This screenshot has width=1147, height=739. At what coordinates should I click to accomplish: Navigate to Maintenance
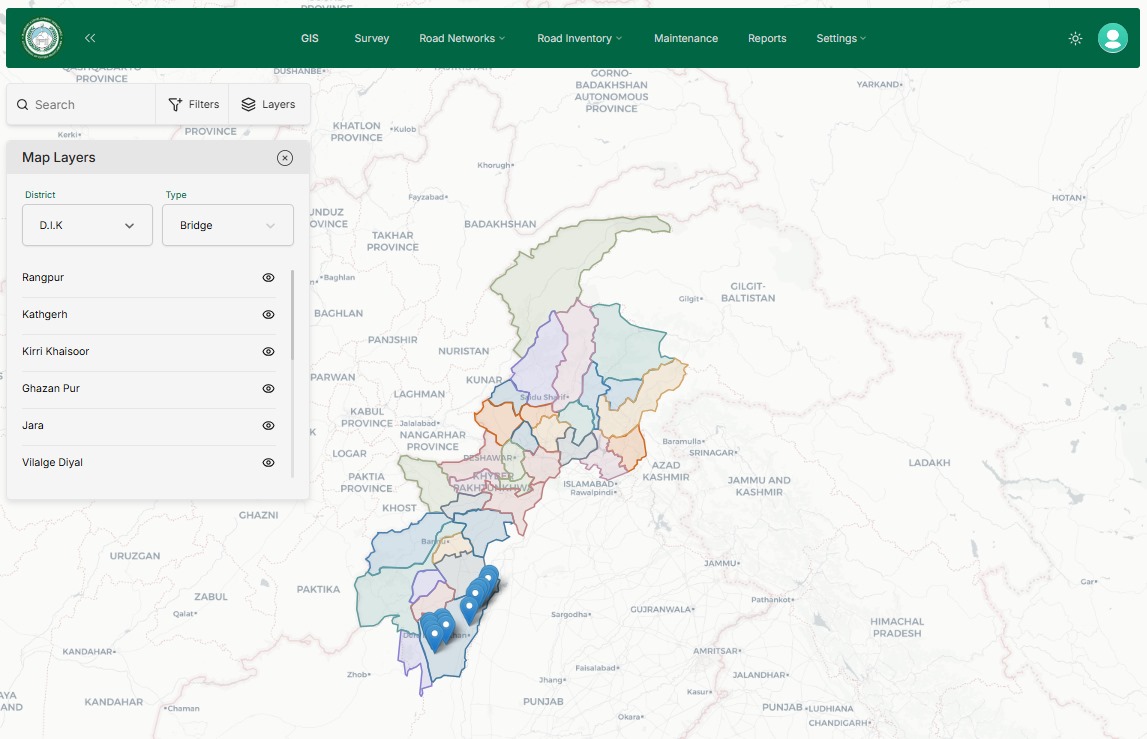(685, 38)
